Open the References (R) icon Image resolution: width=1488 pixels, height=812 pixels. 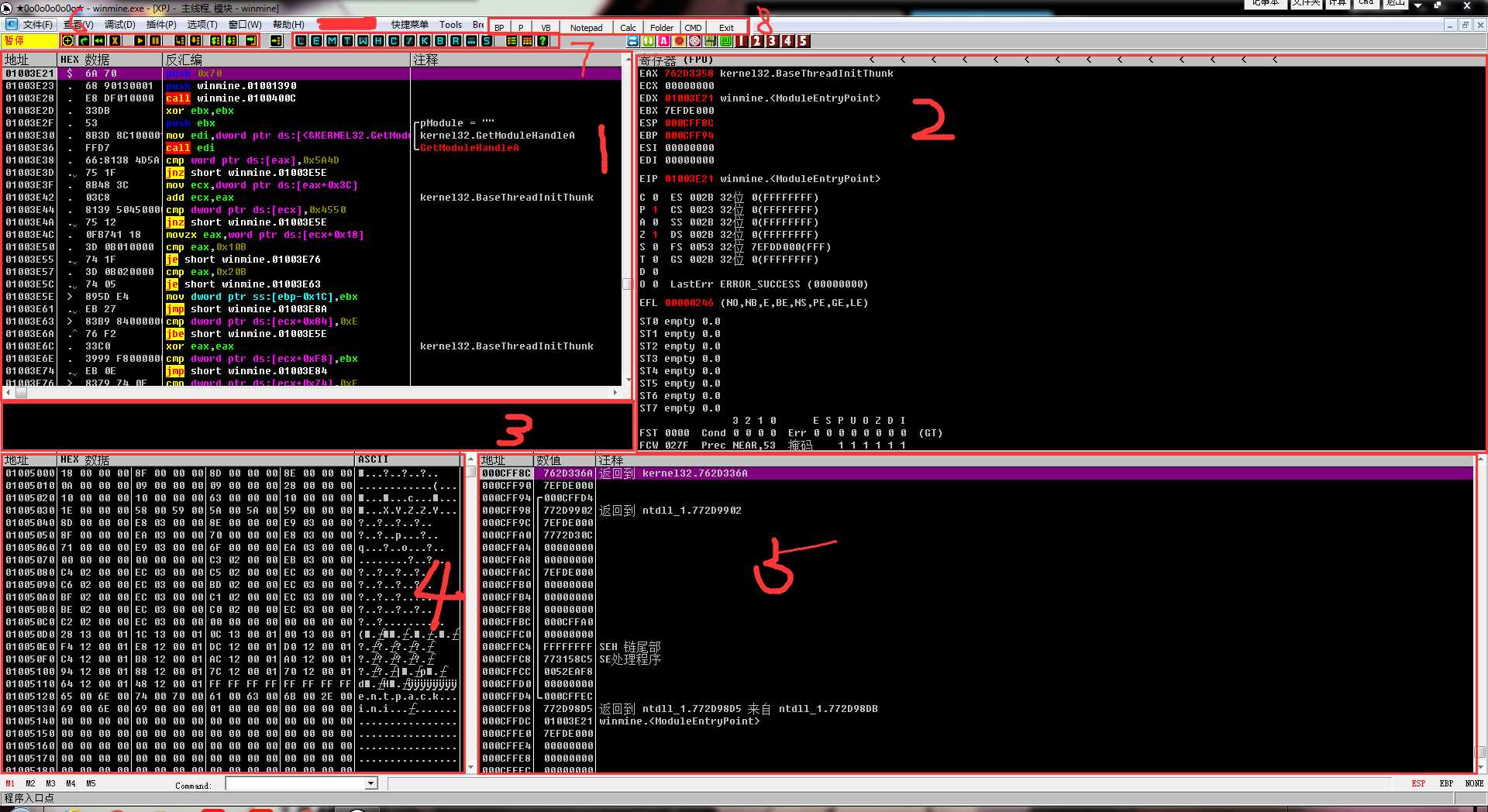pos(456,41)
